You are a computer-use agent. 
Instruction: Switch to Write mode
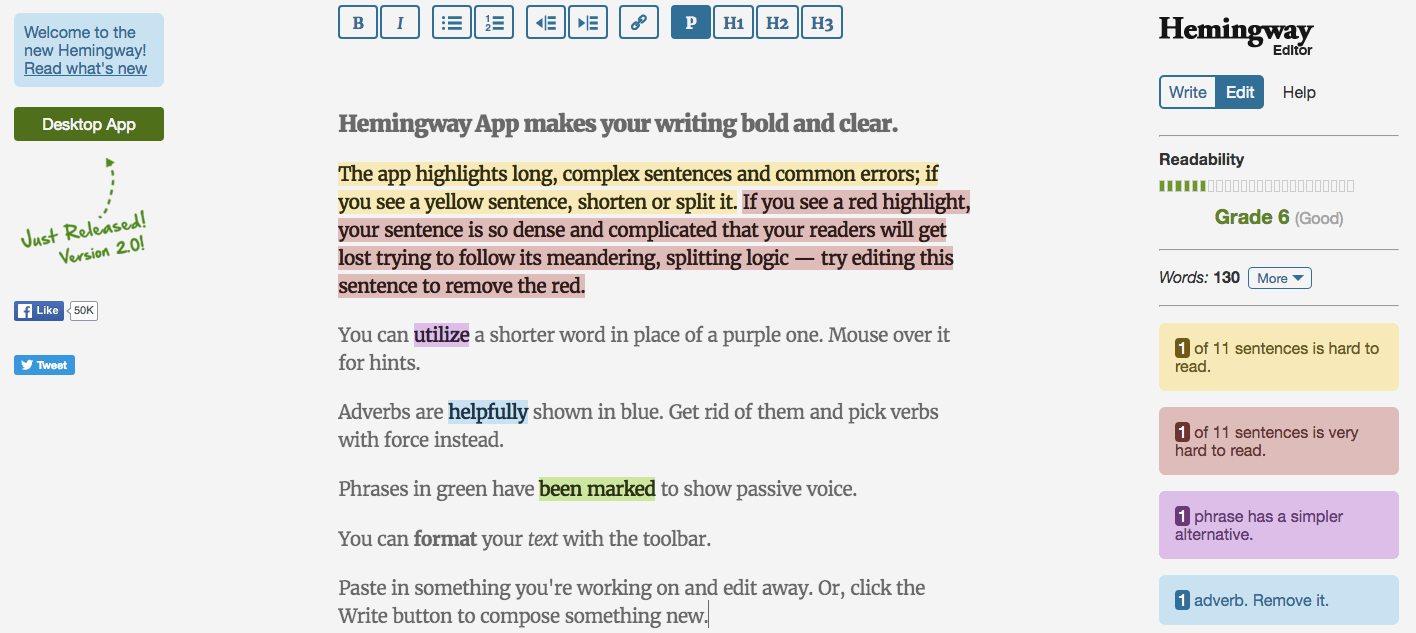pyautogui.click(x=1187, y=92)
